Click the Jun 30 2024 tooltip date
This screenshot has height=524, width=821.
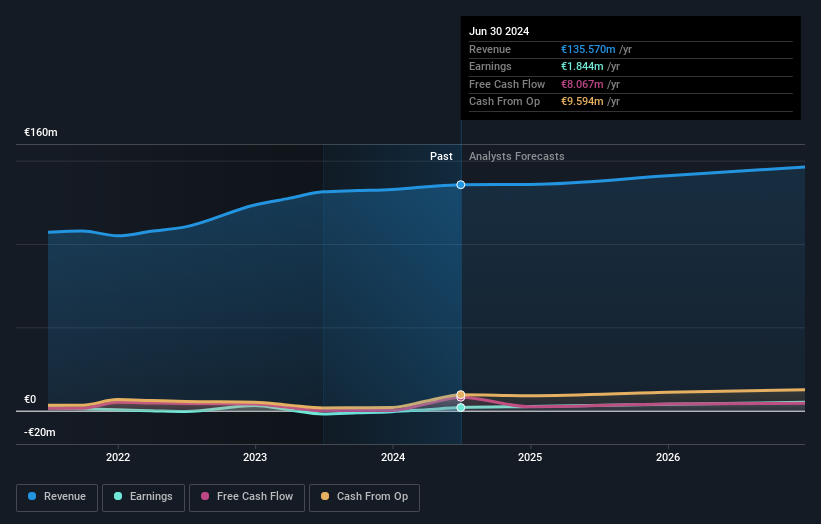[x=499, y=31]
